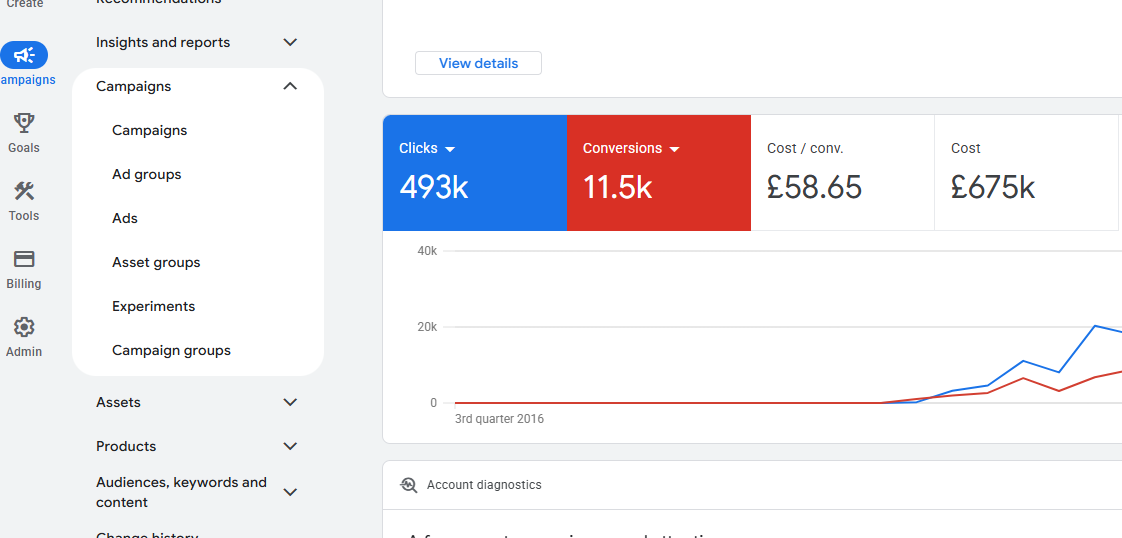Open the Clicks metric dropdown
The width and height of the screenshot is (1122, 538).
coord(450,149)
